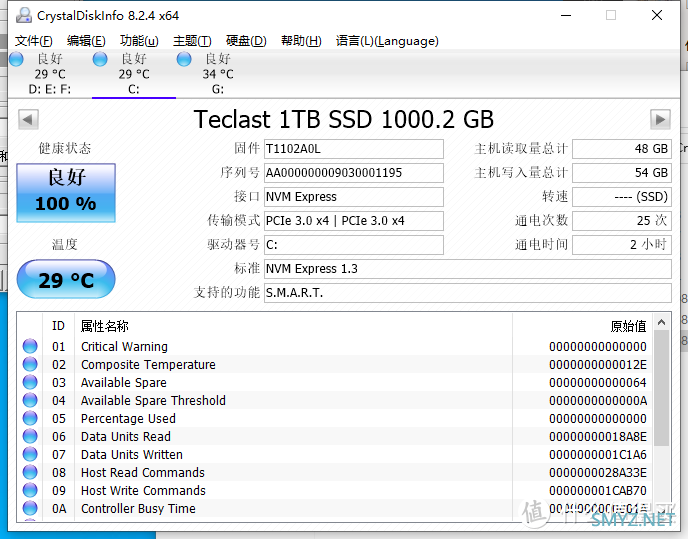The image size is (688, 539).
Task: Click the host writes 54 GB field
Action: click(x=622, y=173)
